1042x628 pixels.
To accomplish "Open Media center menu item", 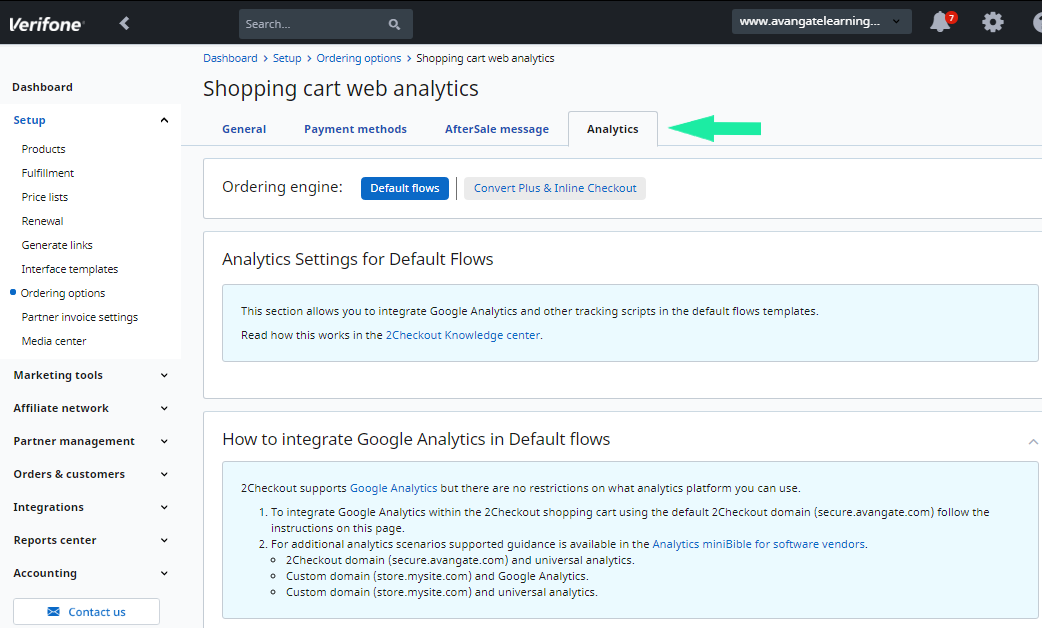I will [x=54, y=341].
